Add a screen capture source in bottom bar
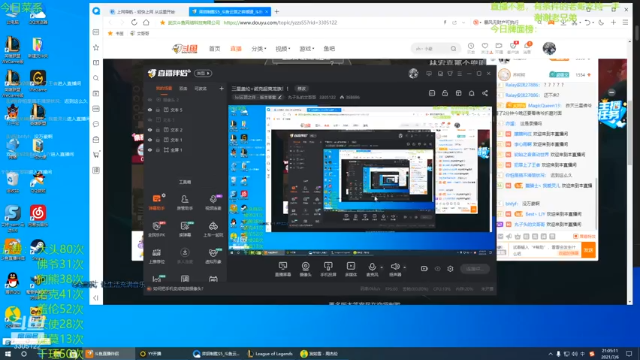The image size is (640, 360). pyautogui.click(x=282, y=269)
